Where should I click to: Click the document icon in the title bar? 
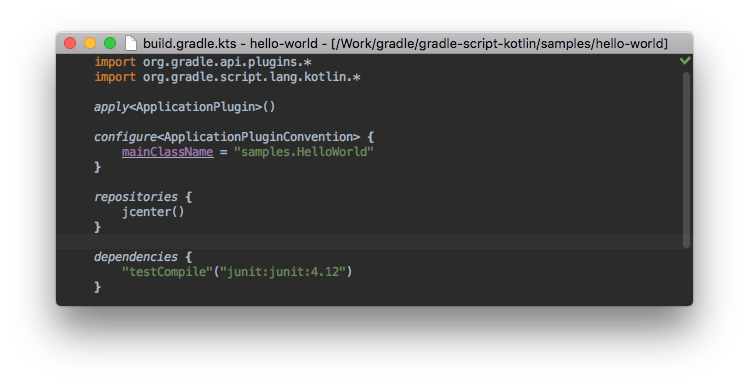[130, 43]
